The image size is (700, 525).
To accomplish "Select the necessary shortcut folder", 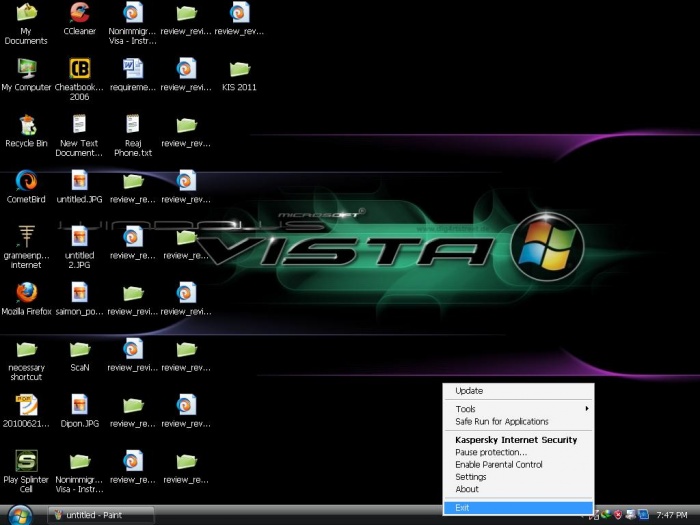I will [26, 349].
